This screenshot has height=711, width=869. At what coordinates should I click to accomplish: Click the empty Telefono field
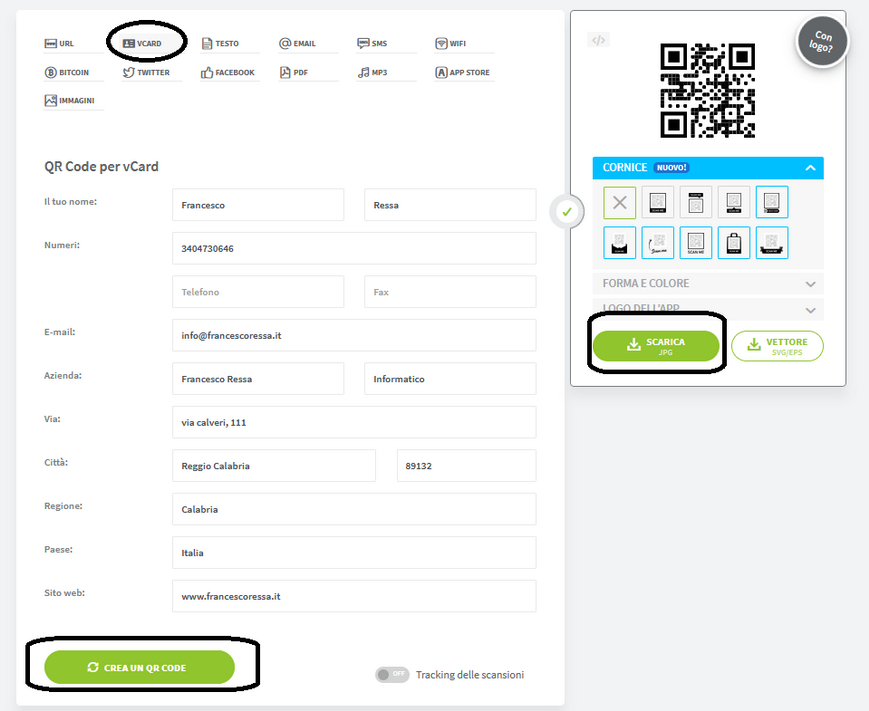[x=258, y=291]
